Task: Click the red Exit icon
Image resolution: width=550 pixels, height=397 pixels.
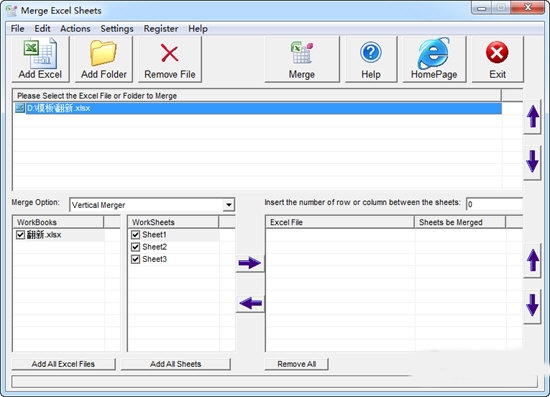Action: 497,53
